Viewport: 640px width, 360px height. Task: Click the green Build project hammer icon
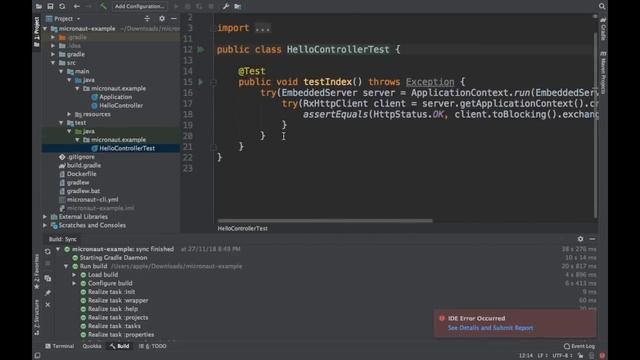[103, 6]
